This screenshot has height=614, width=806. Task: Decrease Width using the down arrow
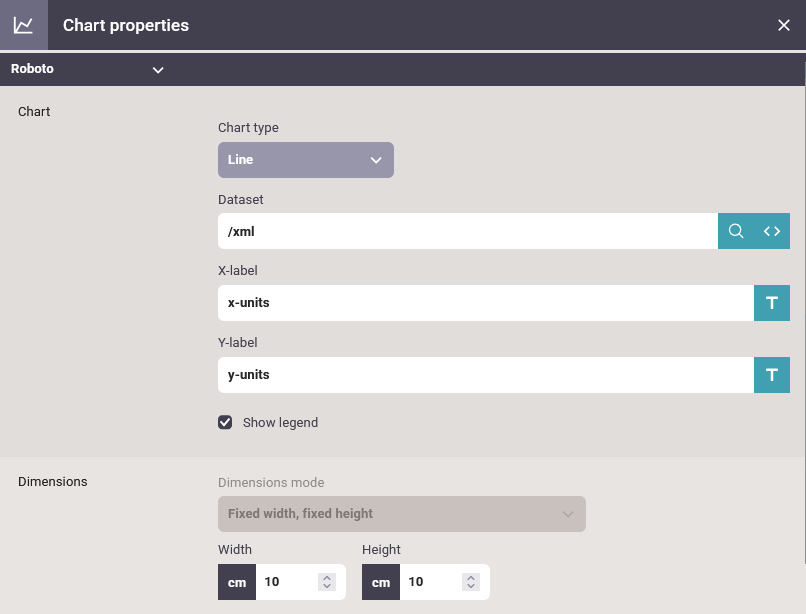(x=327, y=587)
